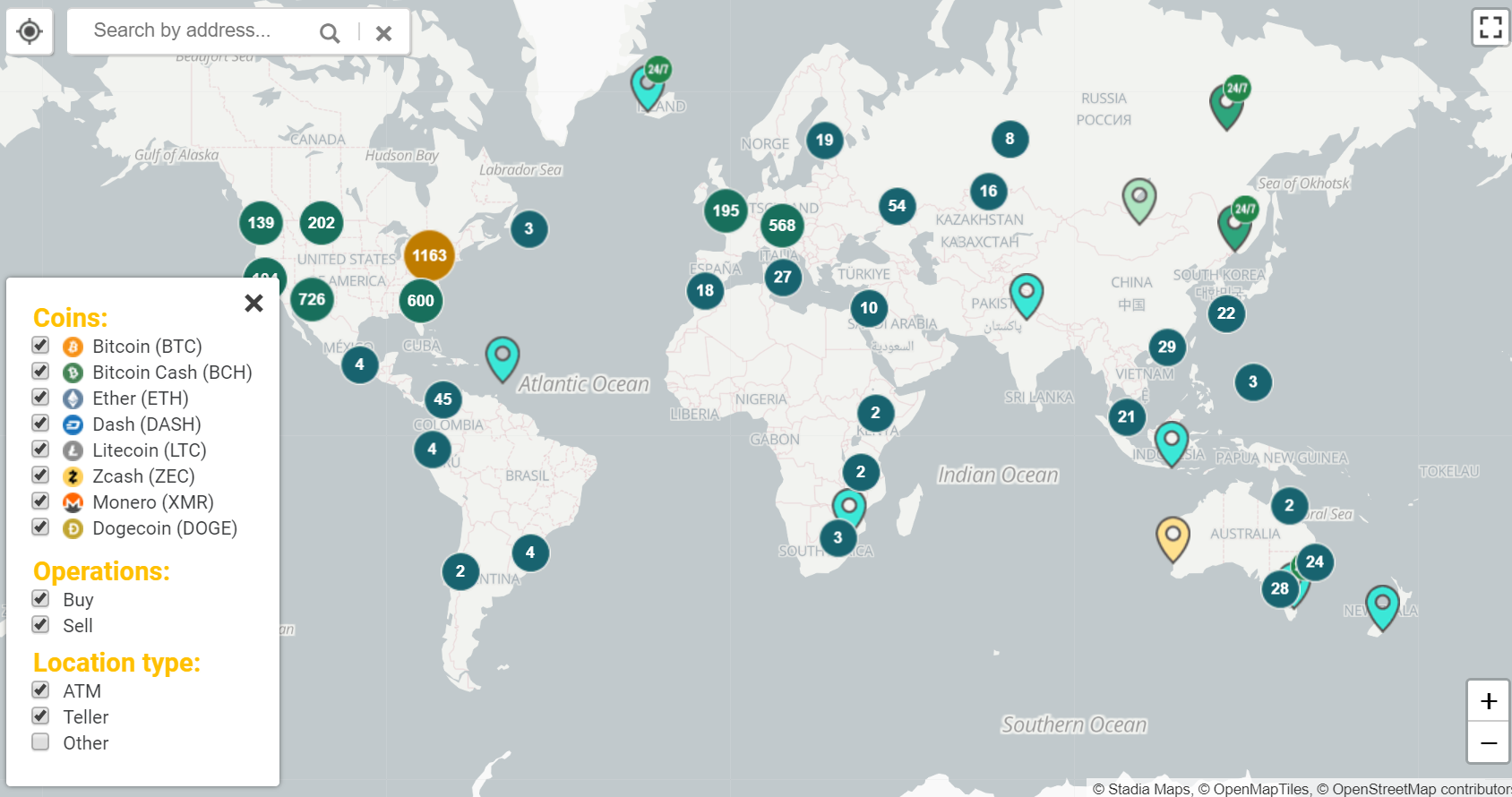1512x797 pixels.
Task: Select the light green pin above China
Action: (1138, 200)
